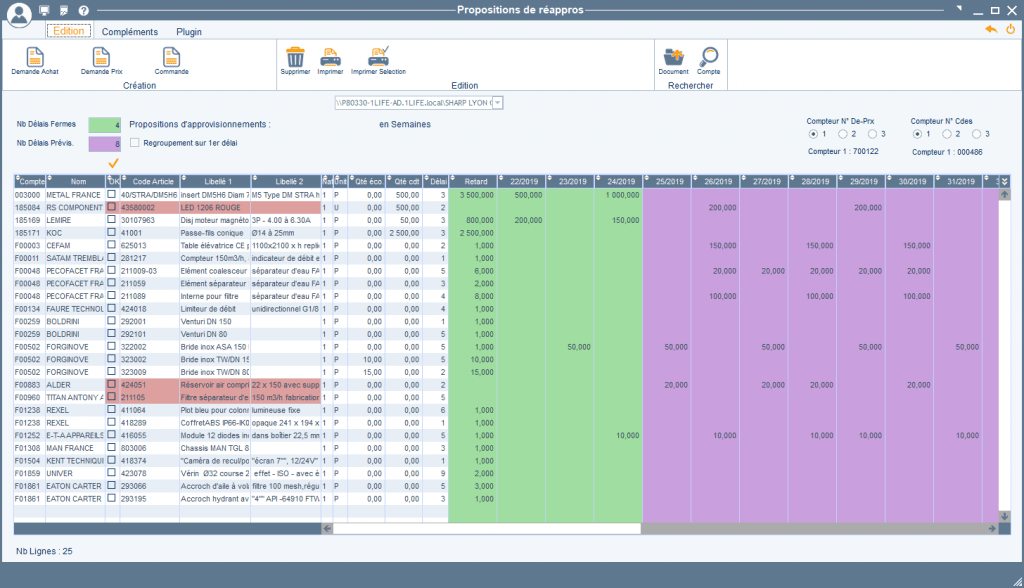Select article code 293195 cell
The width and height of the screenshot is (1024, 588).
150,498
